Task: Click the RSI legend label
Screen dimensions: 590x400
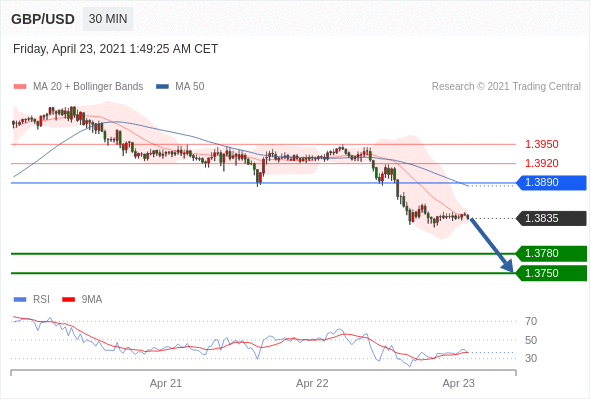Action: 41,300
